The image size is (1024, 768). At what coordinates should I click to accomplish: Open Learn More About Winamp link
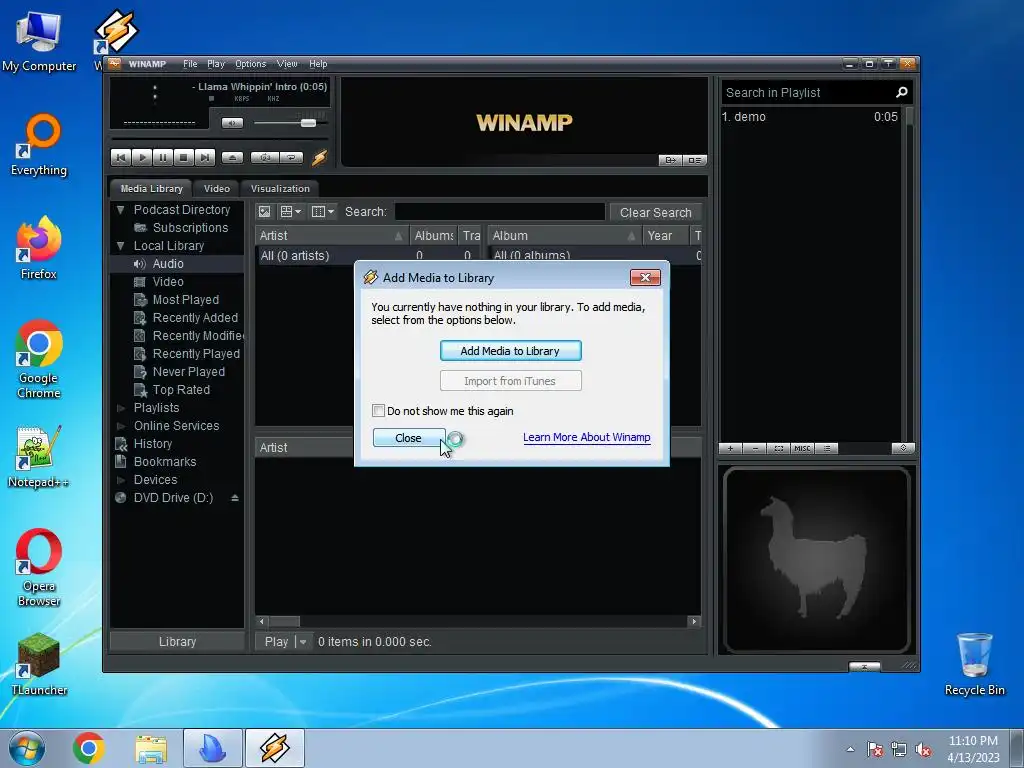pyautogui.click(x=586, y=438)
